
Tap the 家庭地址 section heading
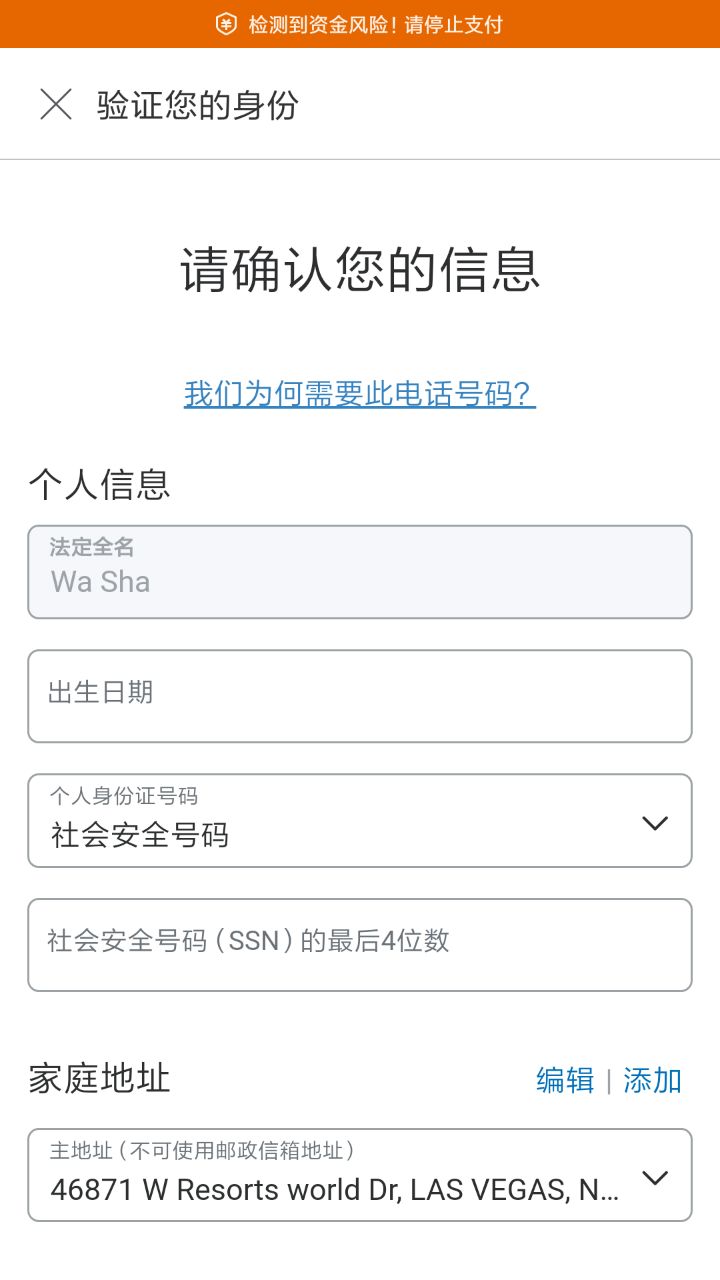point(99,1078)
